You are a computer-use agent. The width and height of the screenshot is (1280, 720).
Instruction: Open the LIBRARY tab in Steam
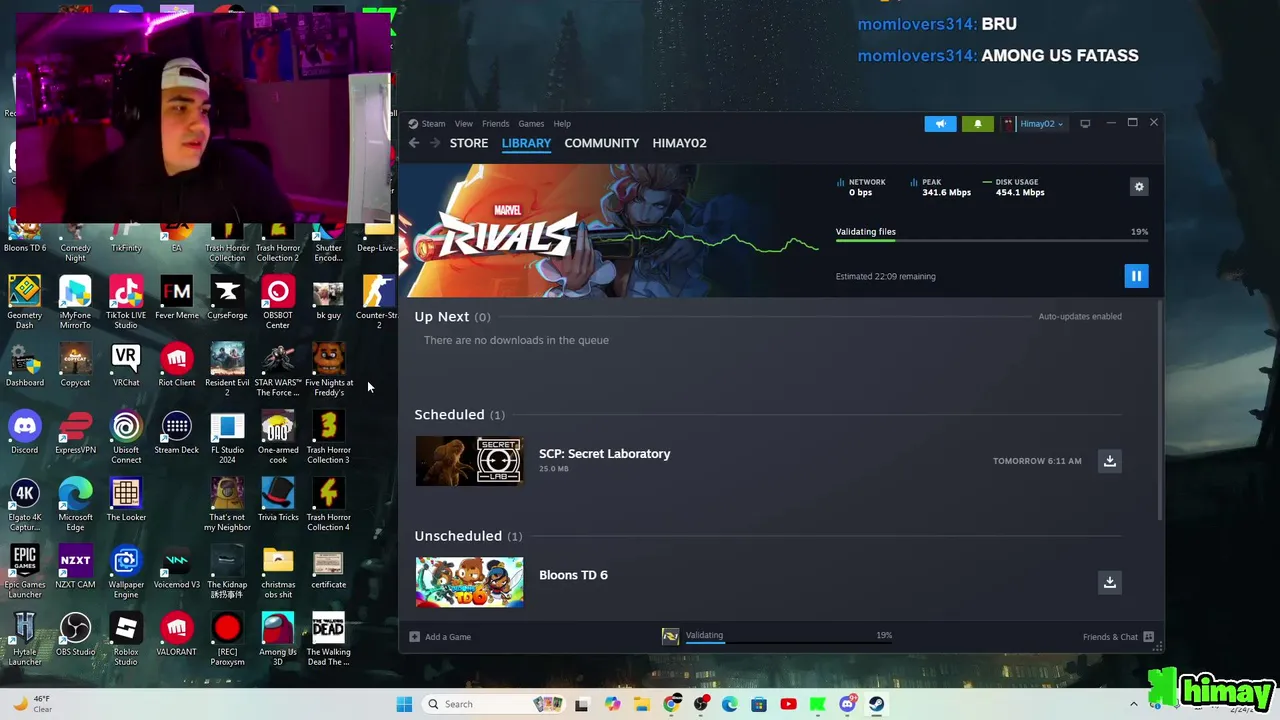click(x=526, y=143)
